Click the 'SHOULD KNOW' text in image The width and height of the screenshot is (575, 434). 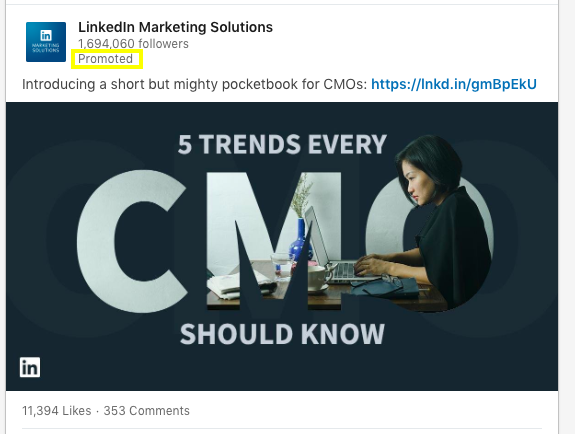coord(282,334)
